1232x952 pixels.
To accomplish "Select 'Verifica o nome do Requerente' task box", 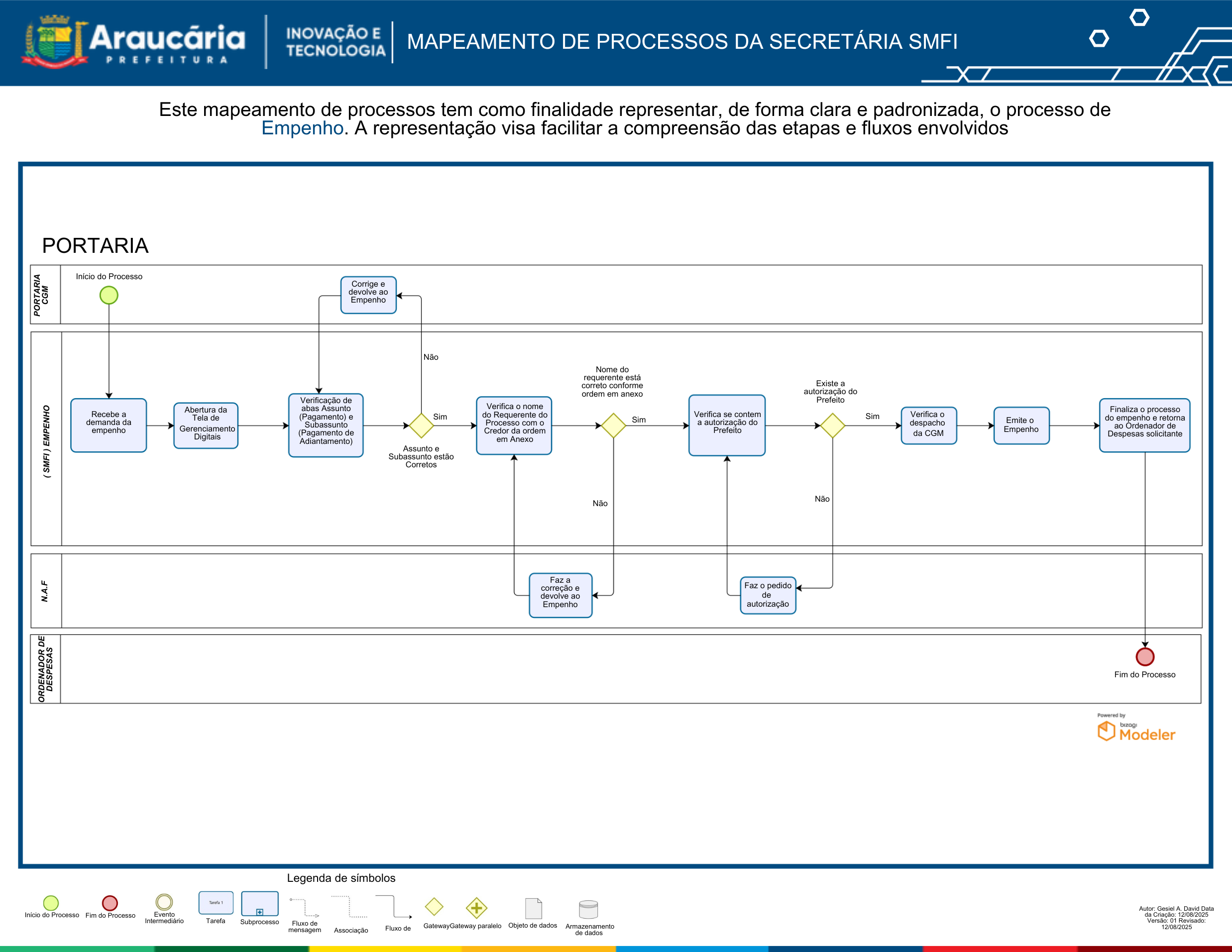I will [514, 425].
